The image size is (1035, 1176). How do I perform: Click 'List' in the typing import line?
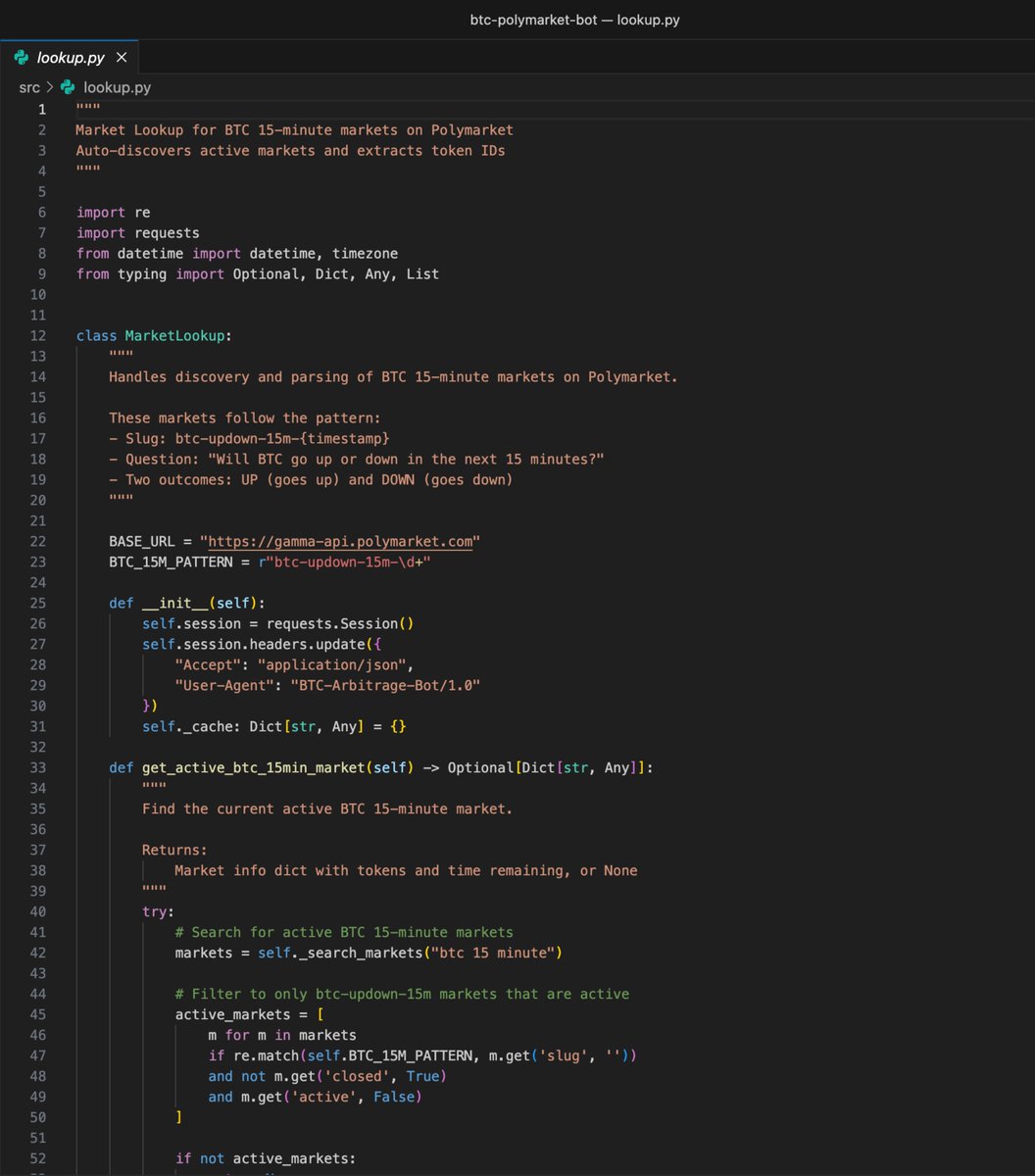422,273
